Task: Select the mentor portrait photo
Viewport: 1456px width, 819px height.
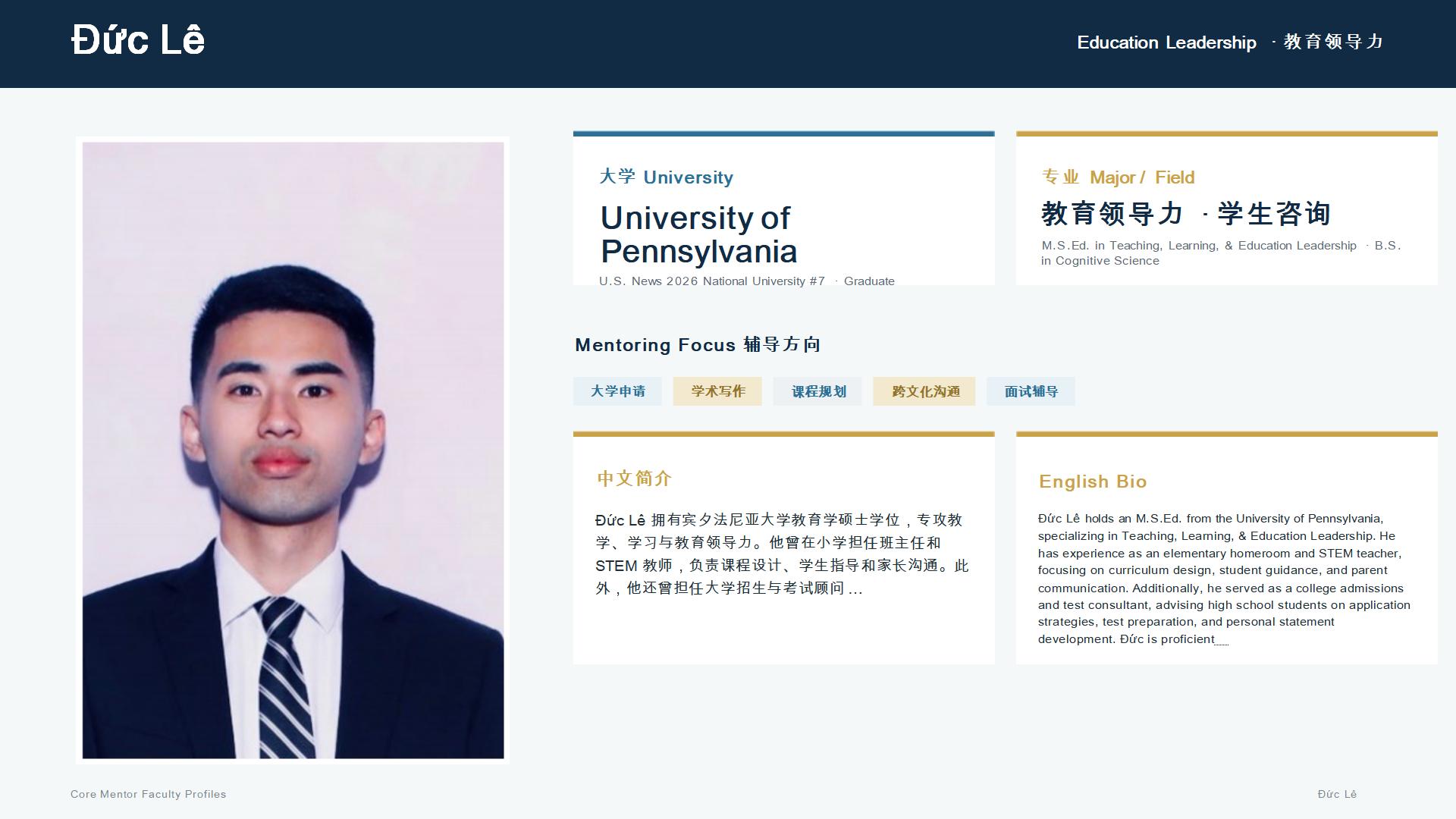Action: tap(293, 450)
